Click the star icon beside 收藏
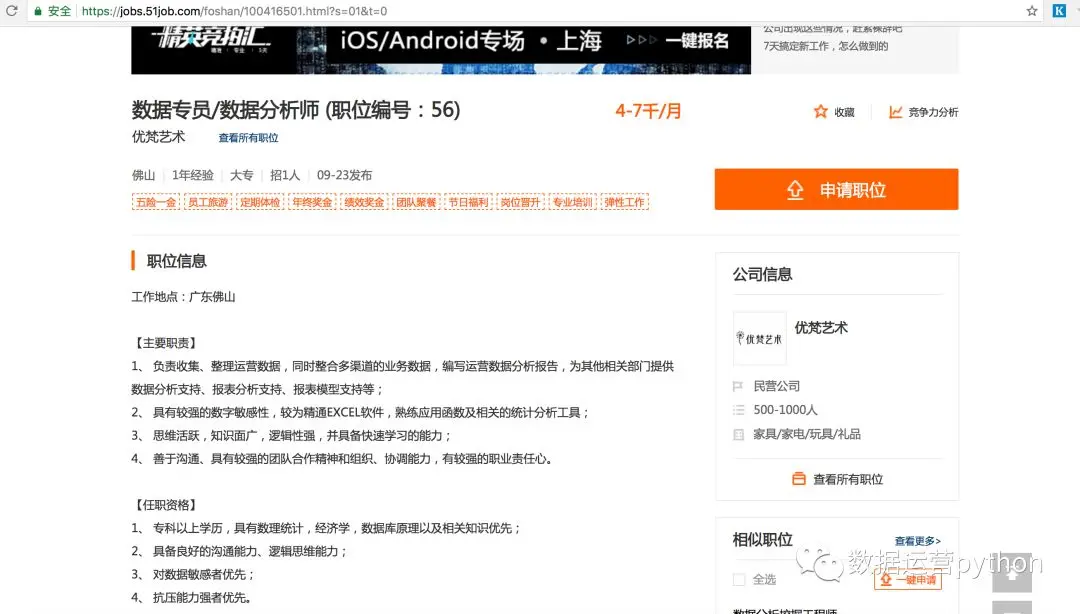Image resolution: width=1080 pixels, height=614 pixels. tap(820, 112)
